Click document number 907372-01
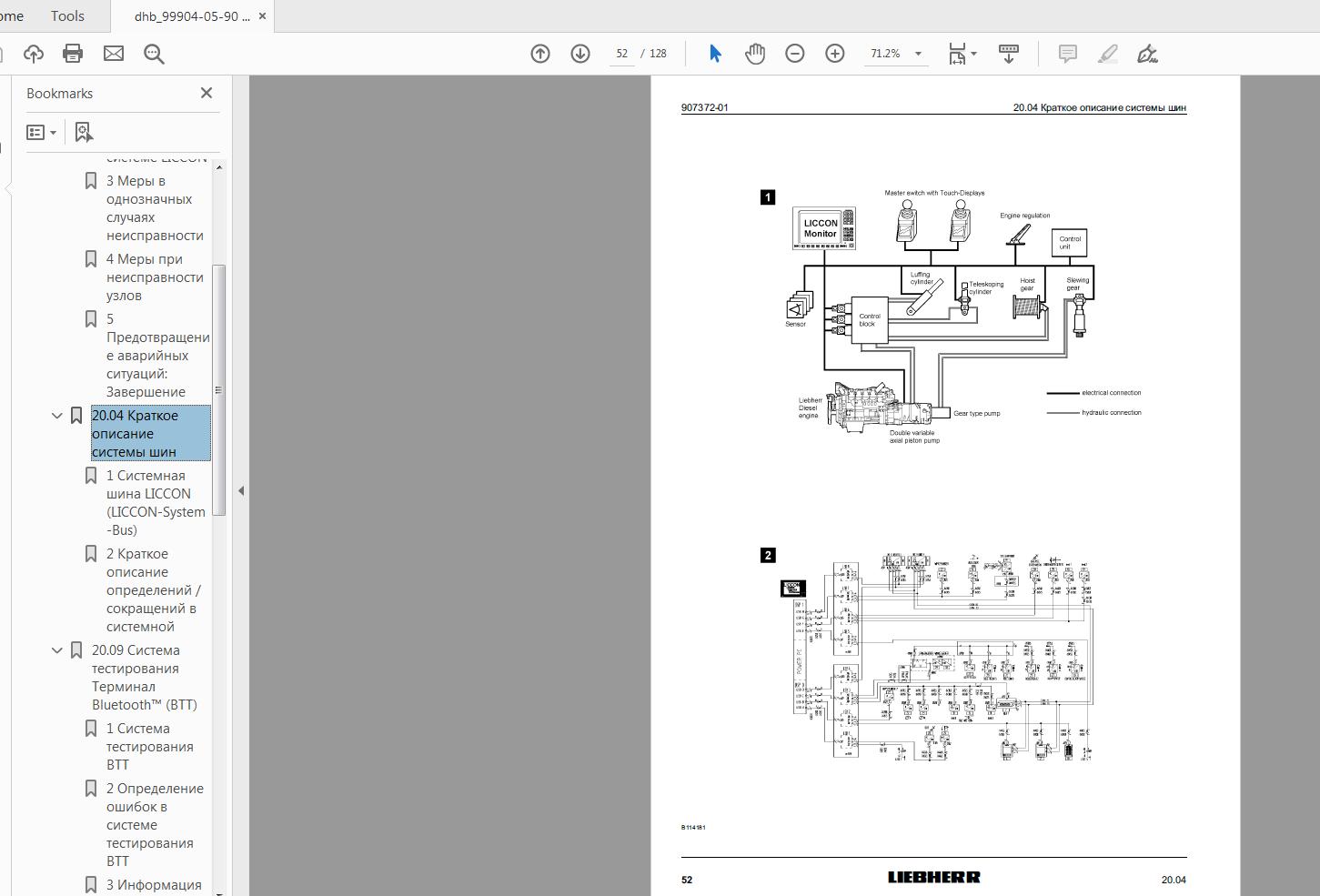Screen dimensions: 1320x896 [x=705, y=107]
